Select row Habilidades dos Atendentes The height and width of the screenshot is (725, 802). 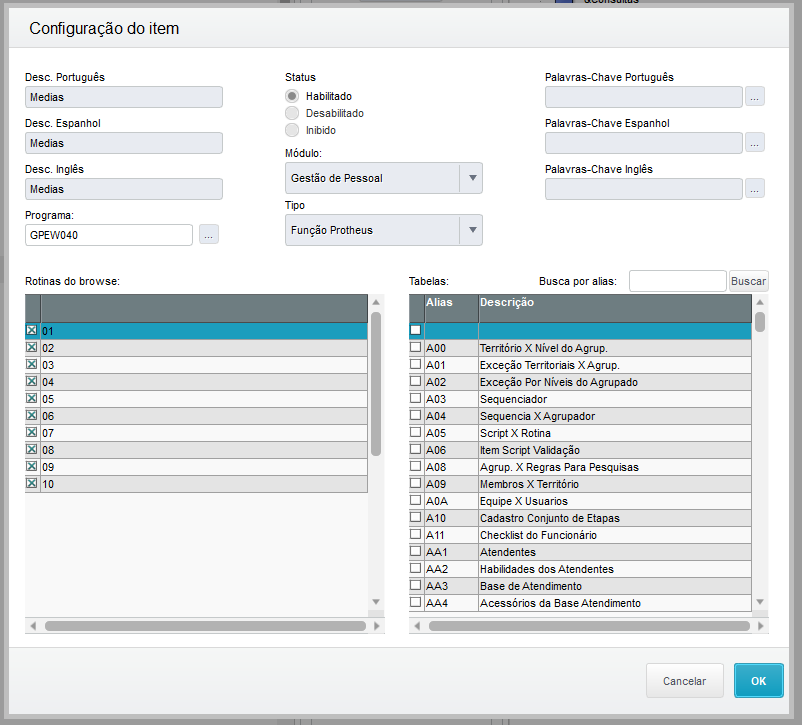tap(581, 568)
